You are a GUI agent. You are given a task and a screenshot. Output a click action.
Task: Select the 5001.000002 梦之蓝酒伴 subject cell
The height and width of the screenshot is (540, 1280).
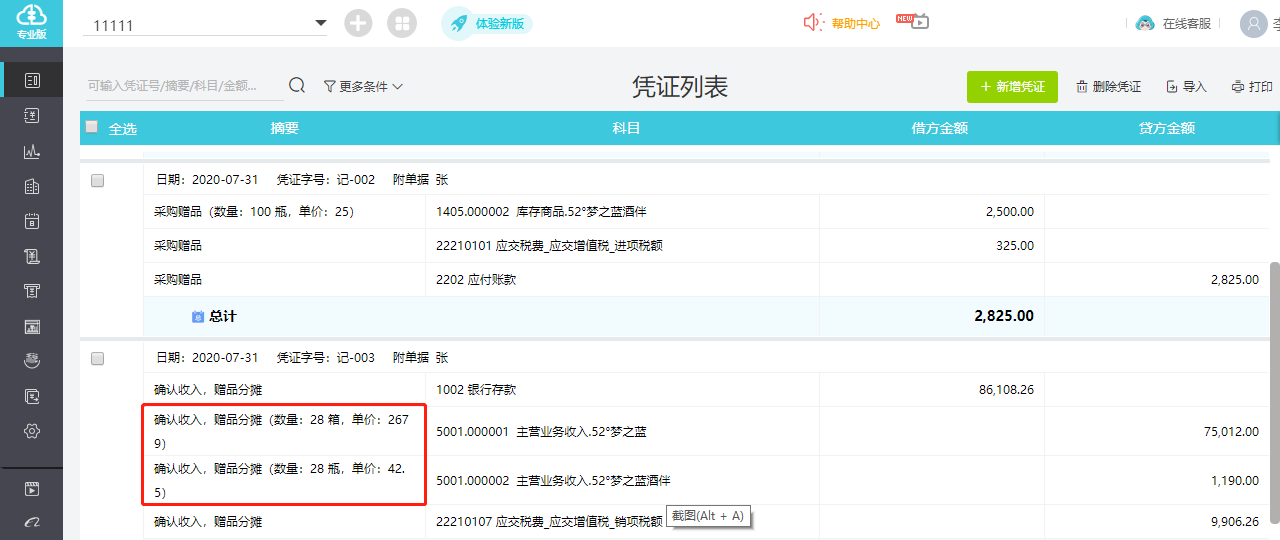[622, 481]
